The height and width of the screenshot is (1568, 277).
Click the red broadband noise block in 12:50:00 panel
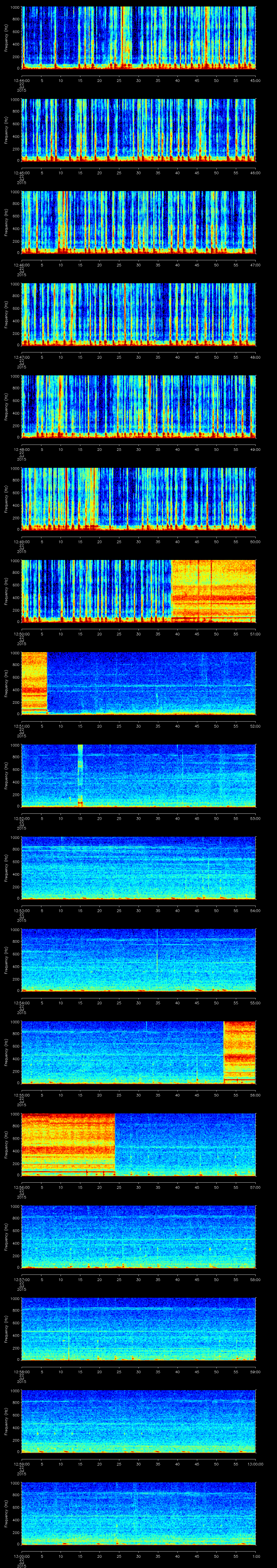click(214, 591)
